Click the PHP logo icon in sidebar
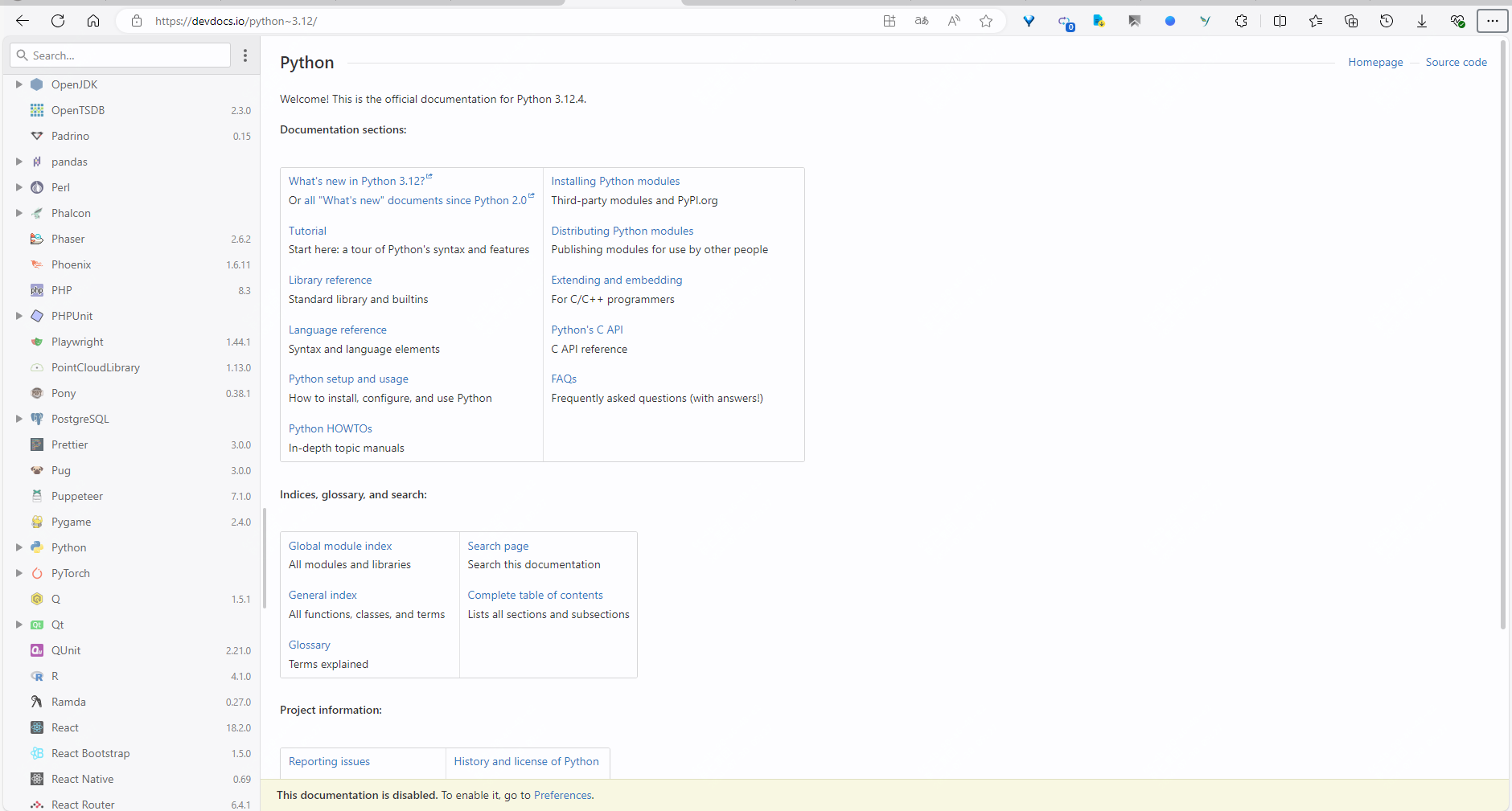The width and height of the screenshot is (1512, 811). click(37, 290)
